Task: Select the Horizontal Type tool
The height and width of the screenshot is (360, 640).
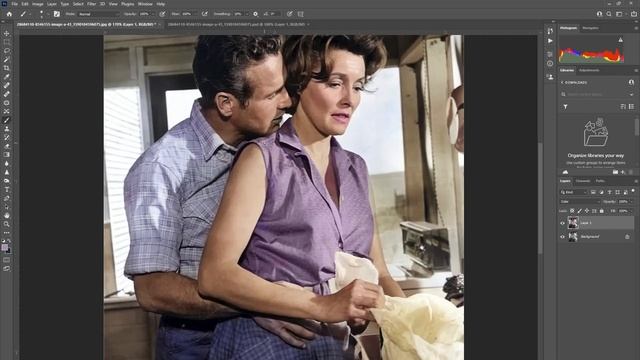Action: [7, 189]
